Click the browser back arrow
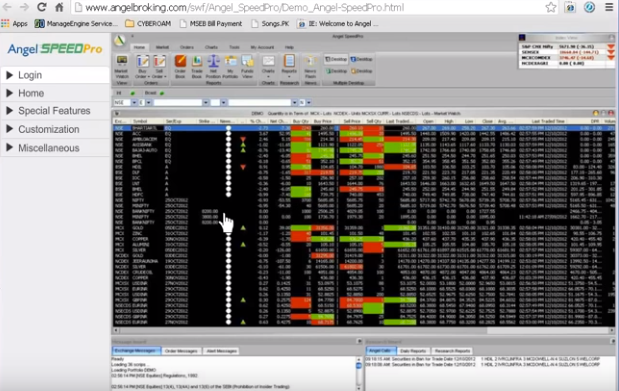 (7, 7)
